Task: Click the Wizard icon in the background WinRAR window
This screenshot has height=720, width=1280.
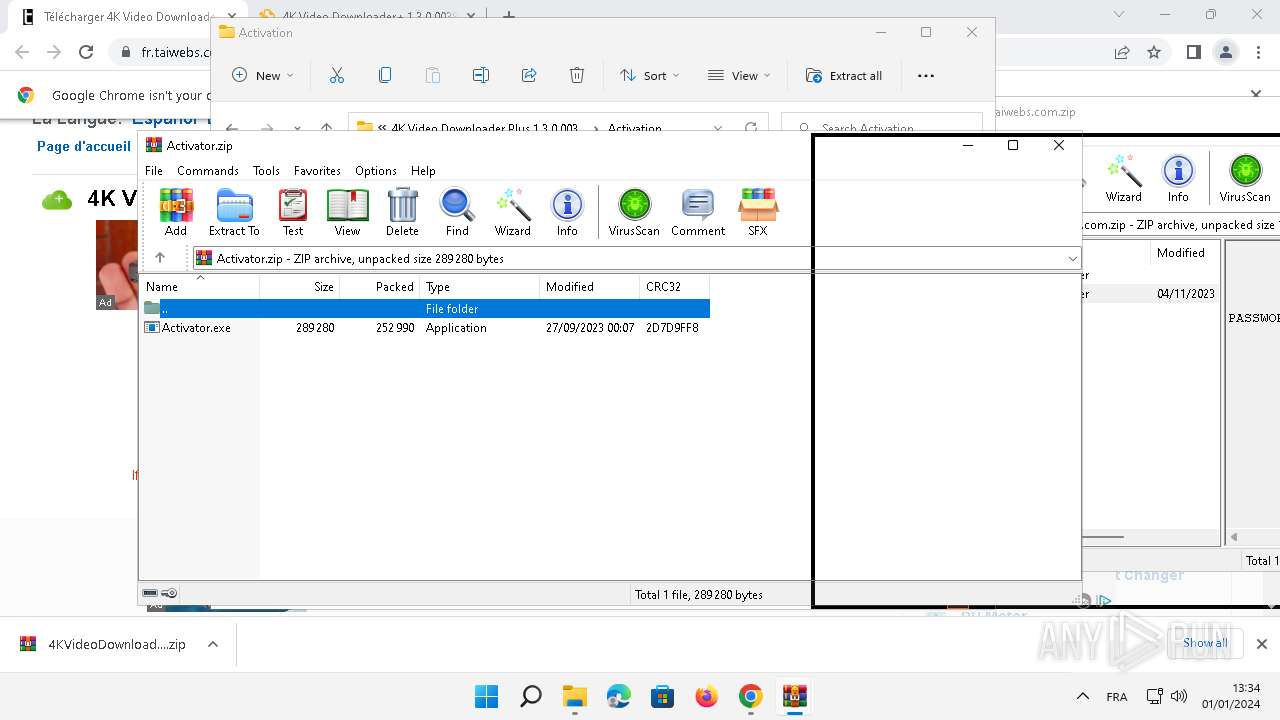Action: click(1124, 178)
